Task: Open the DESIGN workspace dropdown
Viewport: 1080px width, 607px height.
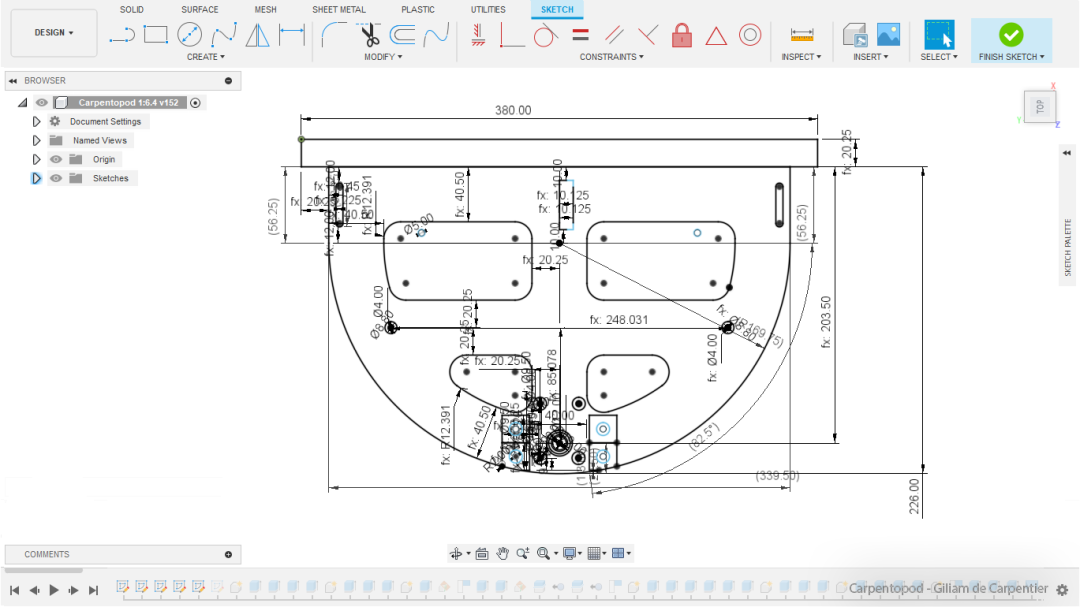Action: coord(54,32)
